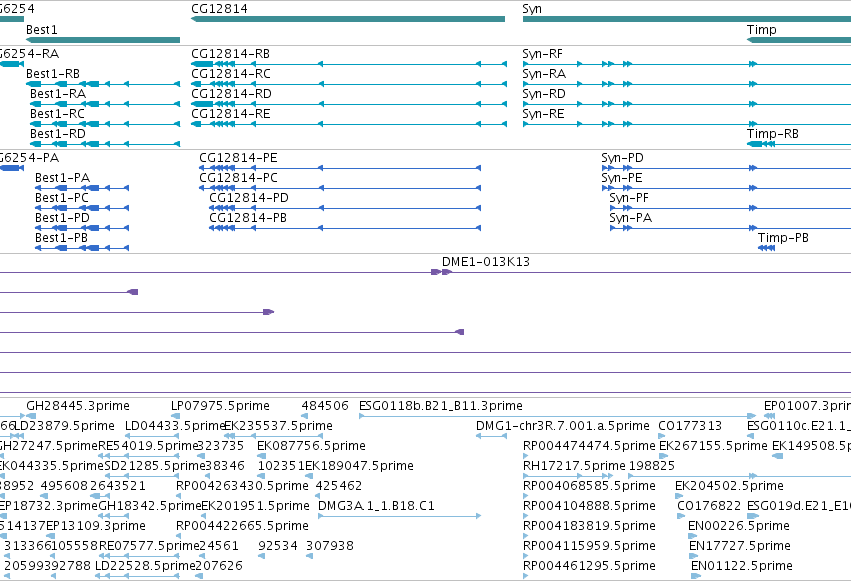Click the RP004422665.5prime label
The height and width of the screenshot is (581, 851).
243,526
